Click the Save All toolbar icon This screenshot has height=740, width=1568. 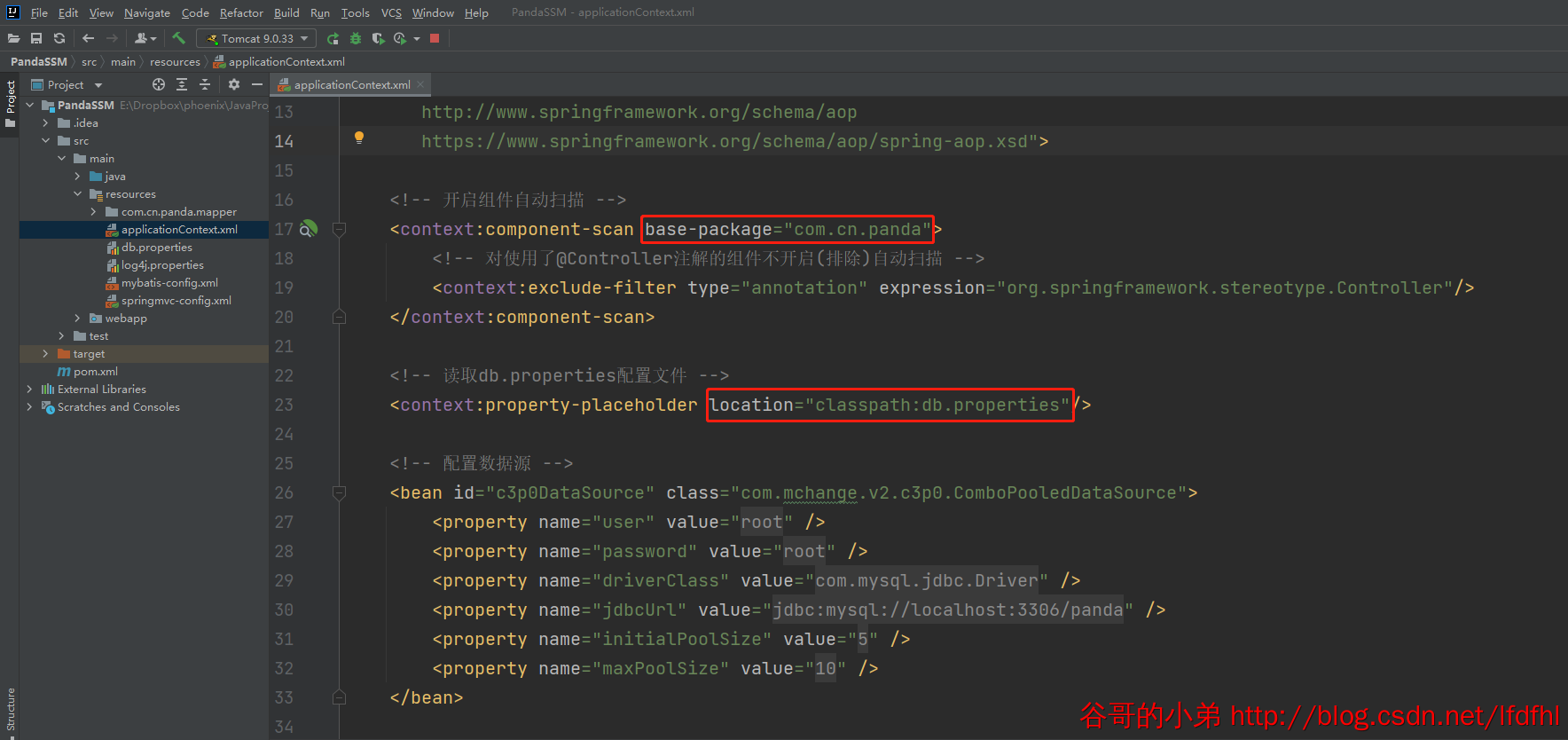pos(36,38)
